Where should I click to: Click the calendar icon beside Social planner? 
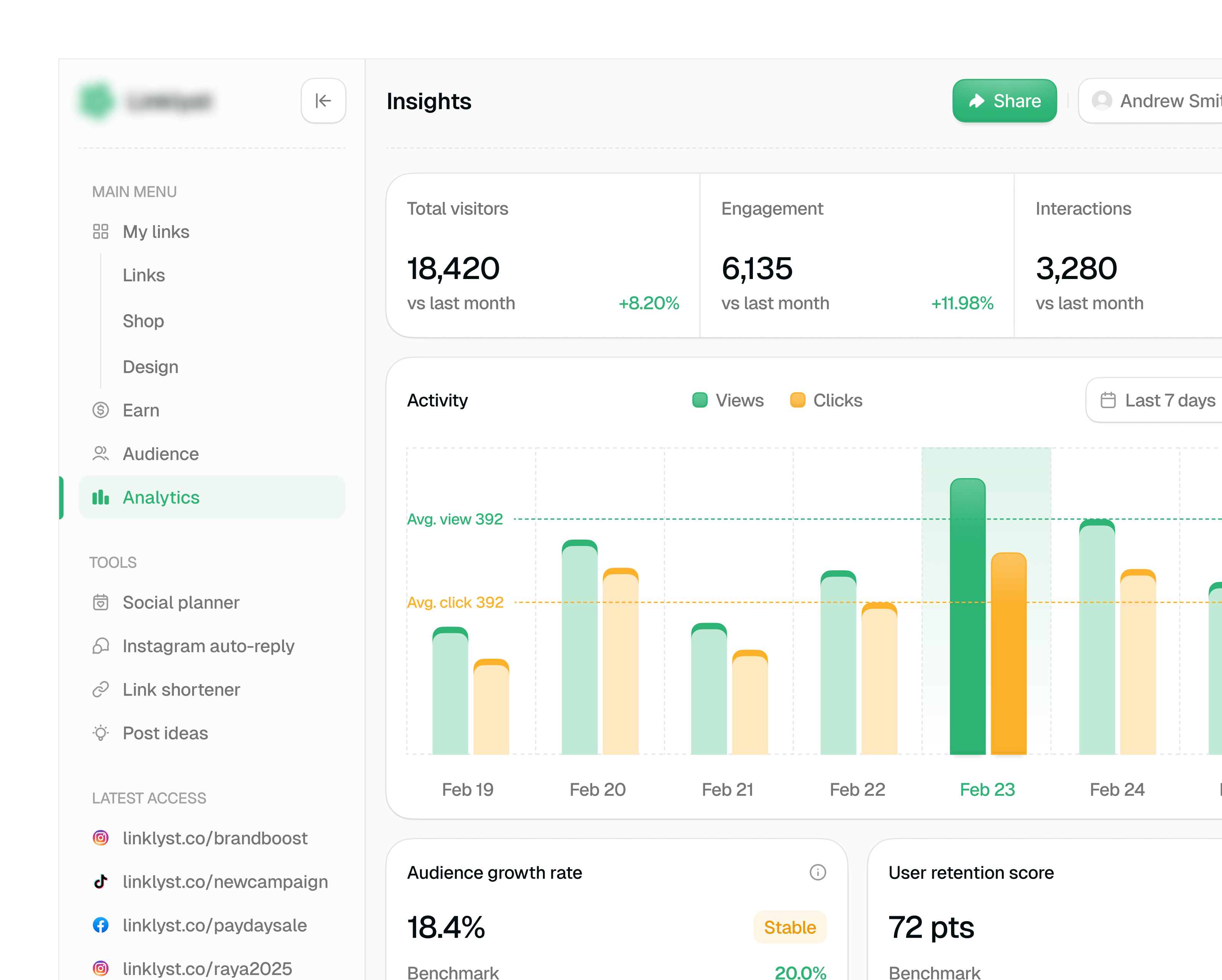coord(100,602)
